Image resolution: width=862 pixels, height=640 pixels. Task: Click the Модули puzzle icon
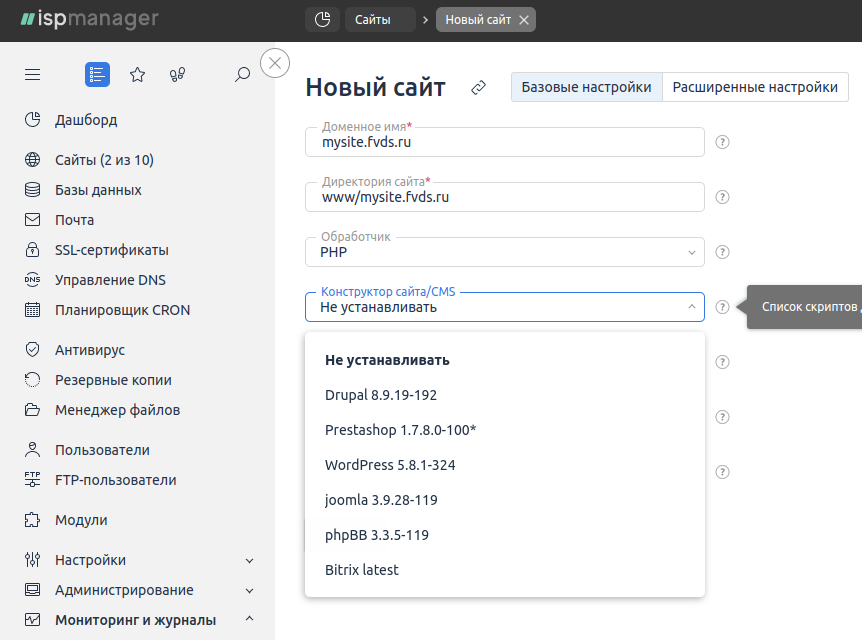(x=32, y=520)
